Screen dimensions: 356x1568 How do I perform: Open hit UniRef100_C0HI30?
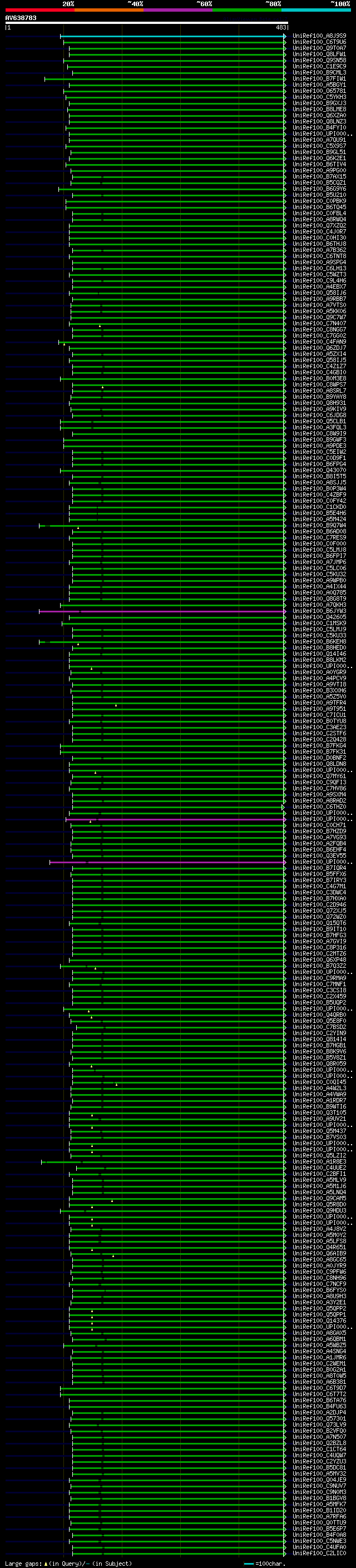tap(319, 238)
